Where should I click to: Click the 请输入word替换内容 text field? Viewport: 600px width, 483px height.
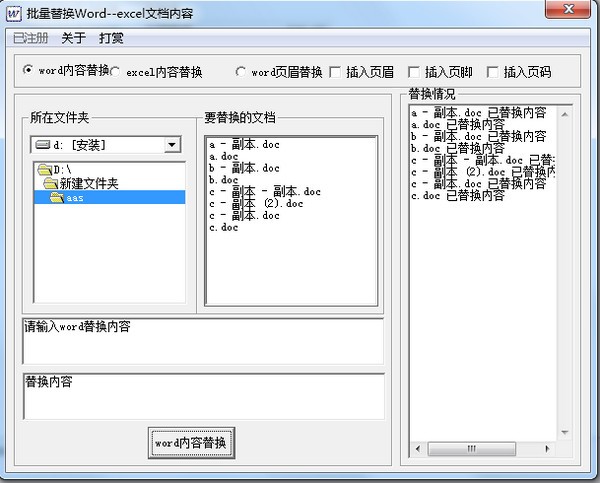[202, 342]
